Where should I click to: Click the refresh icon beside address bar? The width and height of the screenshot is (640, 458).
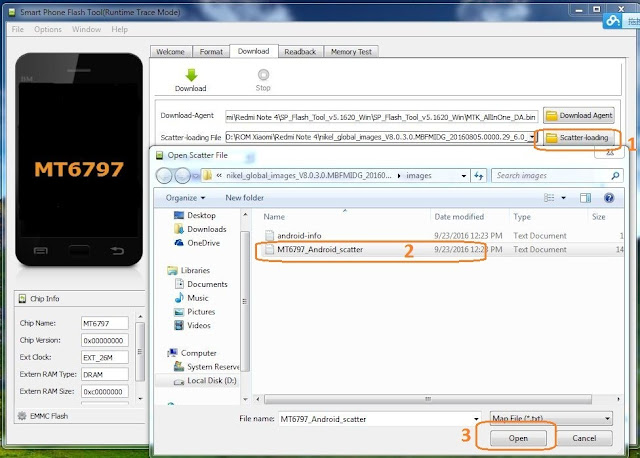tap(478, 176)
